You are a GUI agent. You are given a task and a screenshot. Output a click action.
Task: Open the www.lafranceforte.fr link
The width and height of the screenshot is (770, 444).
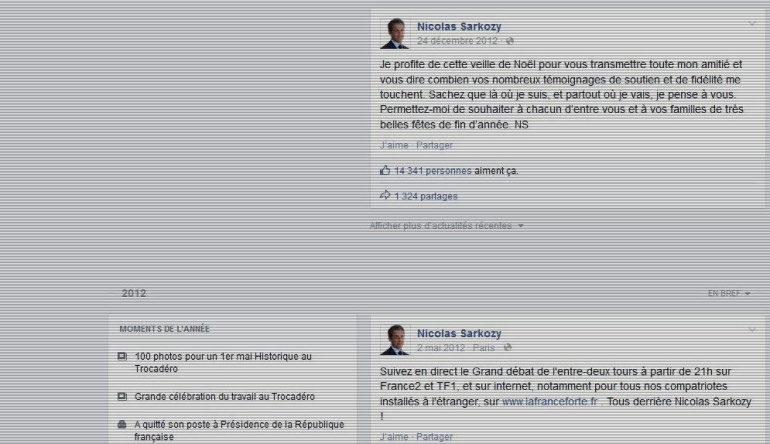tap(550, 401)
